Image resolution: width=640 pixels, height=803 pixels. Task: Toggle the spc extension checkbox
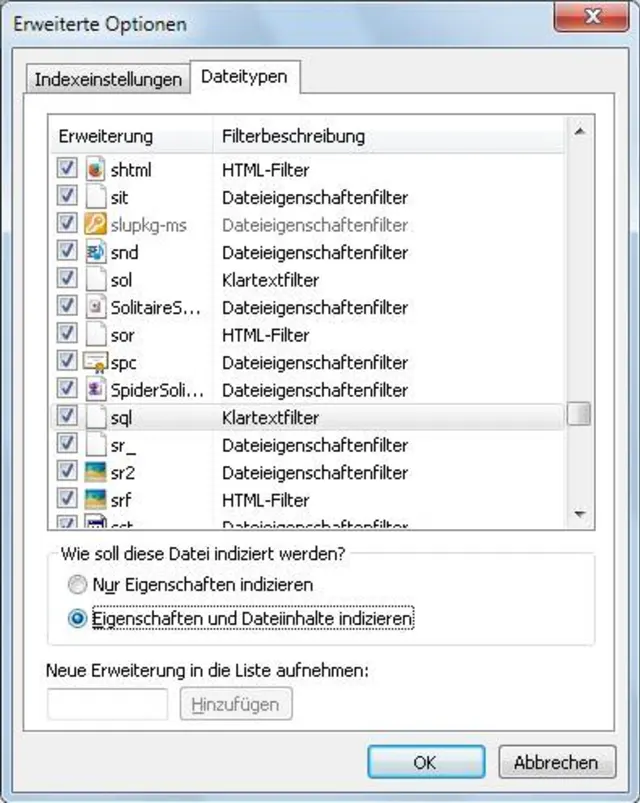point(67,361)
